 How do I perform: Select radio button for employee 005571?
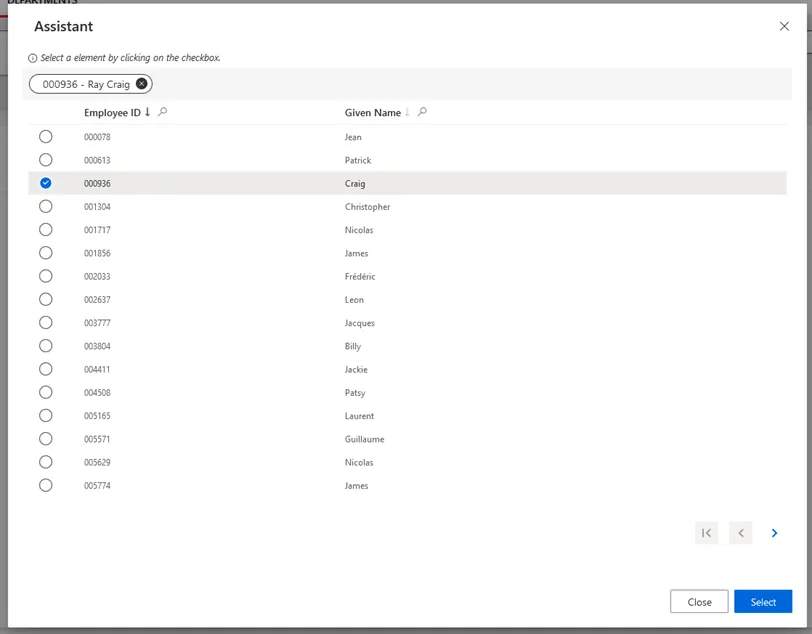coord(46,439)
